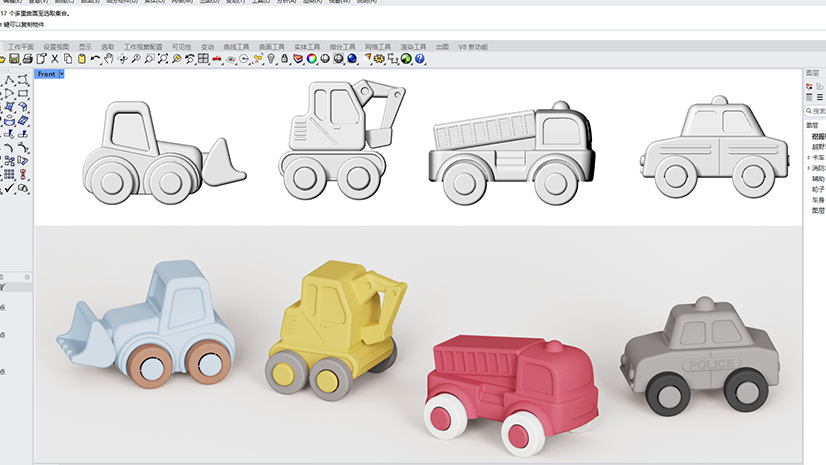Screen dimensions: 826x465
Task: Click the checkmark tool in sidebar
Action: click(9, 188)
